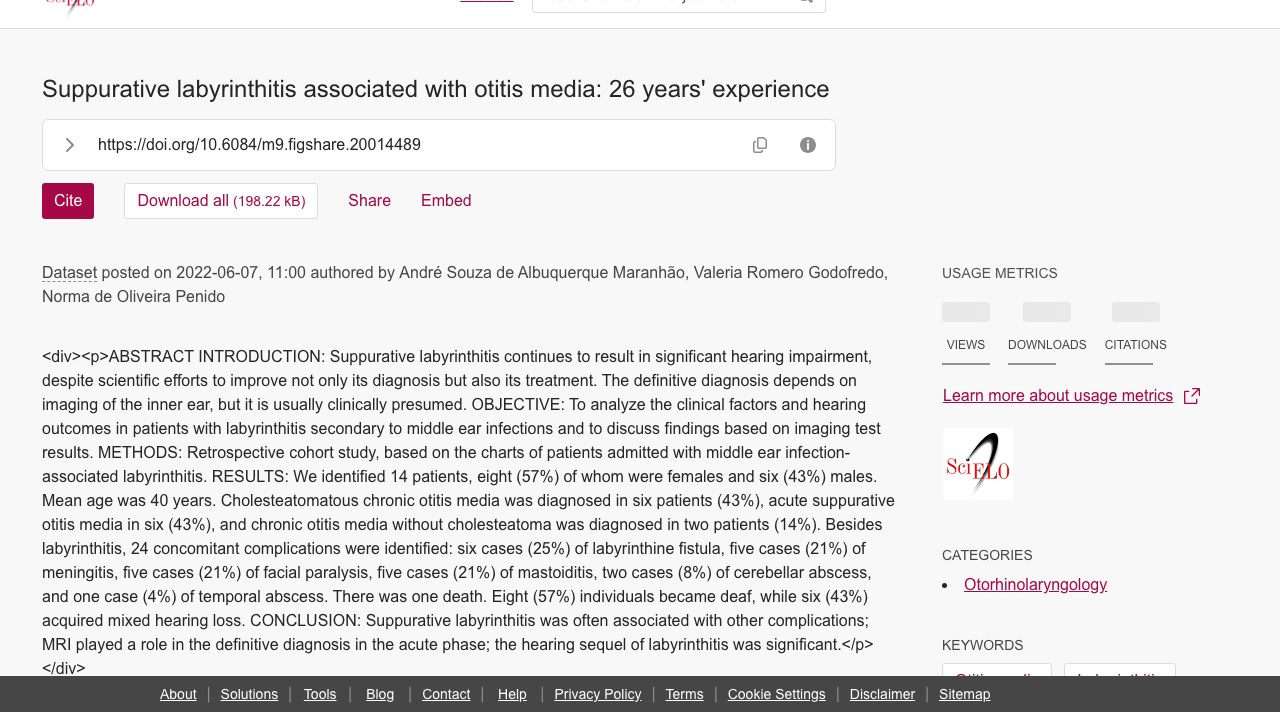Download all files (198.22 kB)
This screenshot has width=1280, height=720.
[x=221, y=200]
